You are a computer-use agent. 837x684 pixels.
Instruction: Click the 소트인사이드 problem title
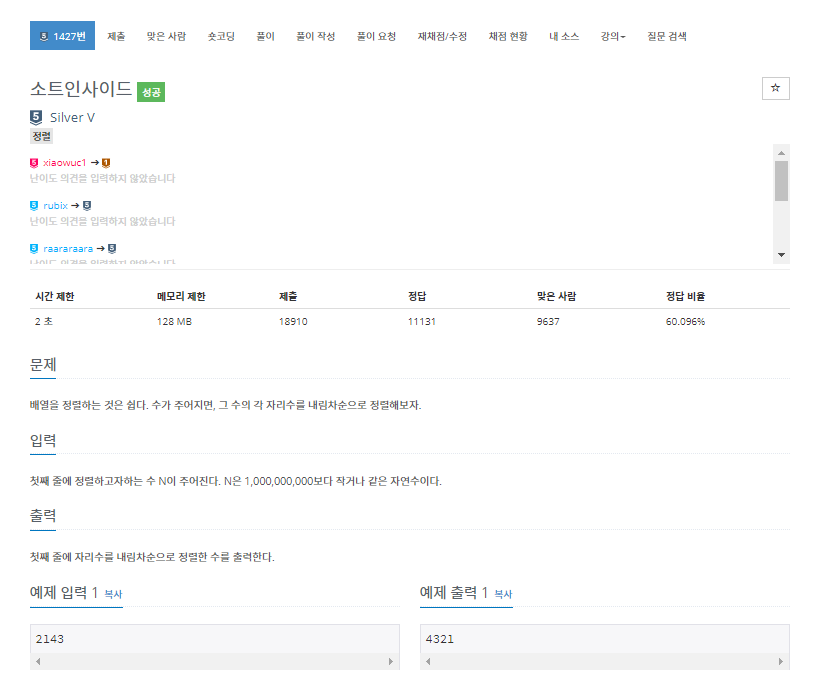[x=81, y=89]
